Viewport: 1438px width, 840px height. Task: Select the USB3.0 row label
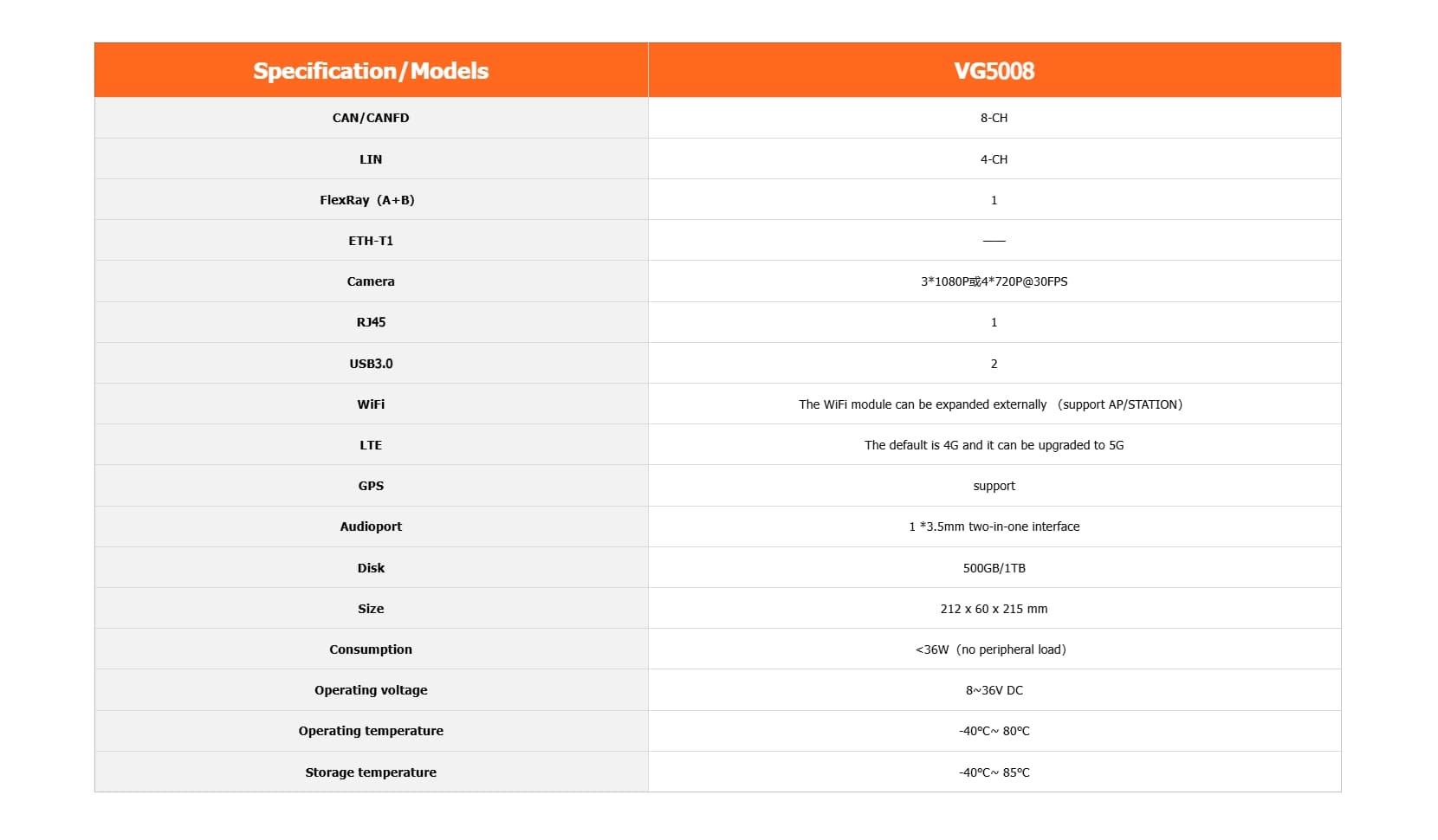[x=371, y=364]
